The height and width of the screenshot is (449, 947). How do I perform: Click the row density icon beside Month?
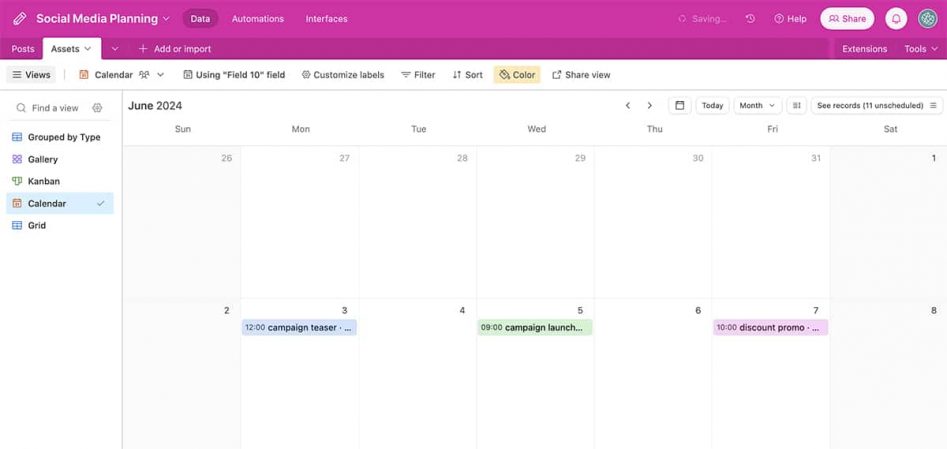tap(797, 105)
